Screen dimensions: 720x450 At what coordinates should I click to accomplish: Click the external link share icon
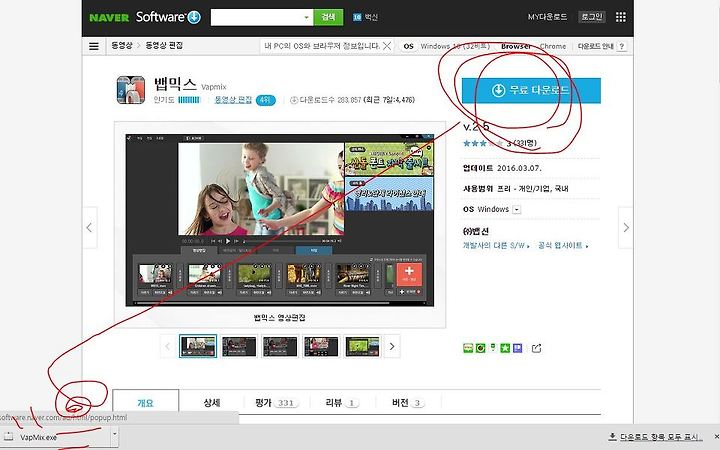pos(536,348)
